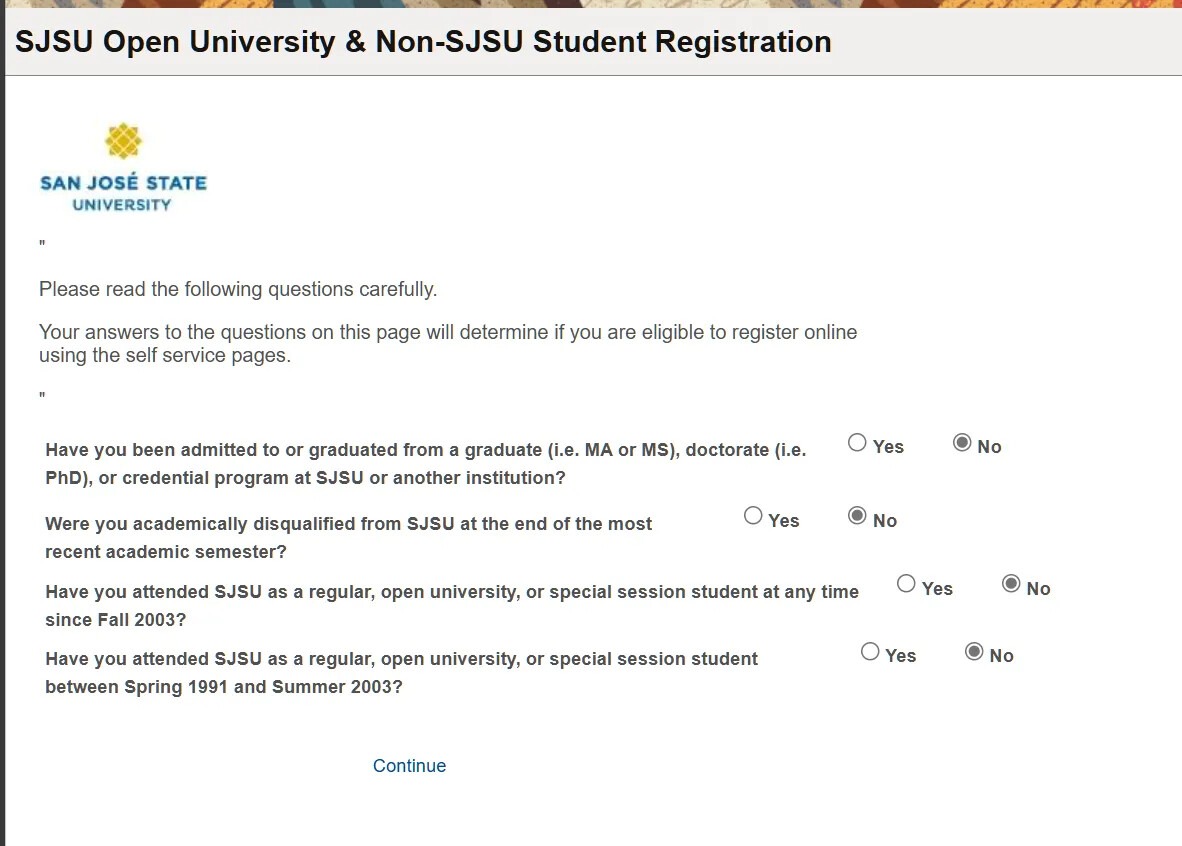Click the academically disqualified question text
Viewport: 1182px width, 846px height.
[x=348, y=537]
